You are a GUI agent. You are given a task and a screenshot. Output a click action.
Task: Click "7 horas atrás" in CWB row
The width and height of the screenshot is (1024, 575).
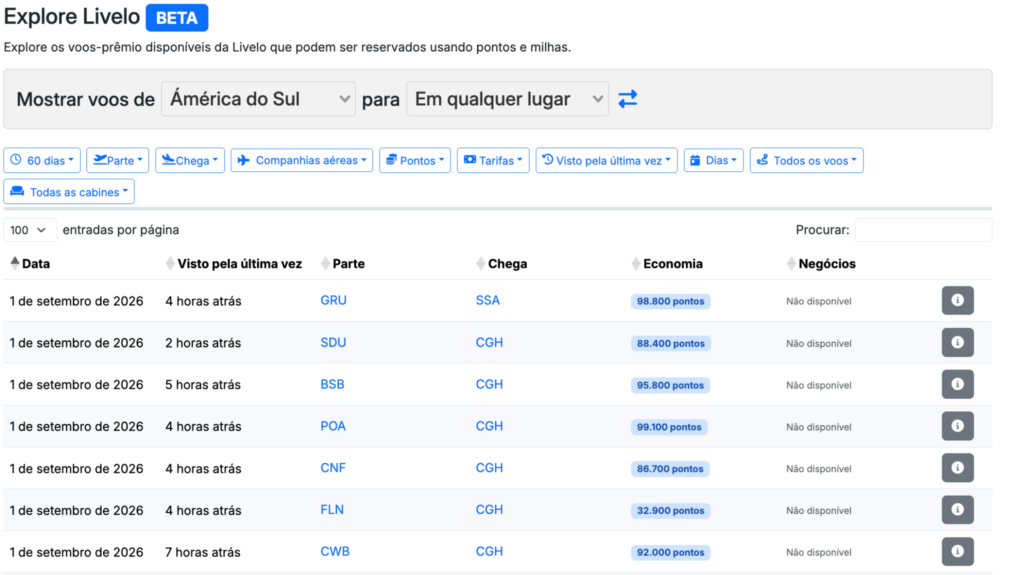203,552
